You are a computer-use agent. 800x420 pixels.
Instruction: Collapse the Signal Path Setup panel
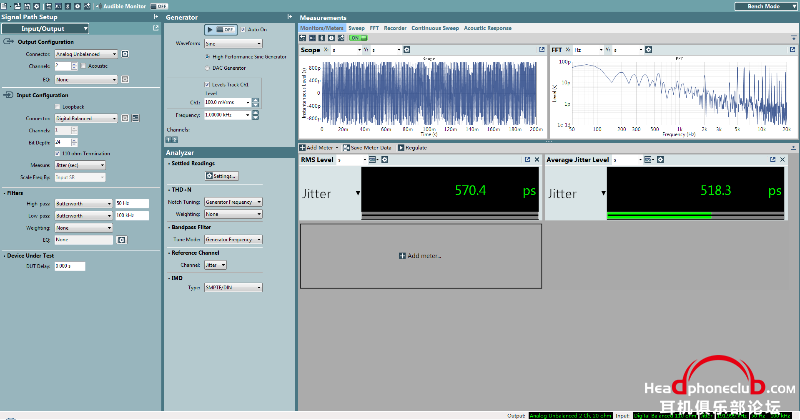coord(156,17)
